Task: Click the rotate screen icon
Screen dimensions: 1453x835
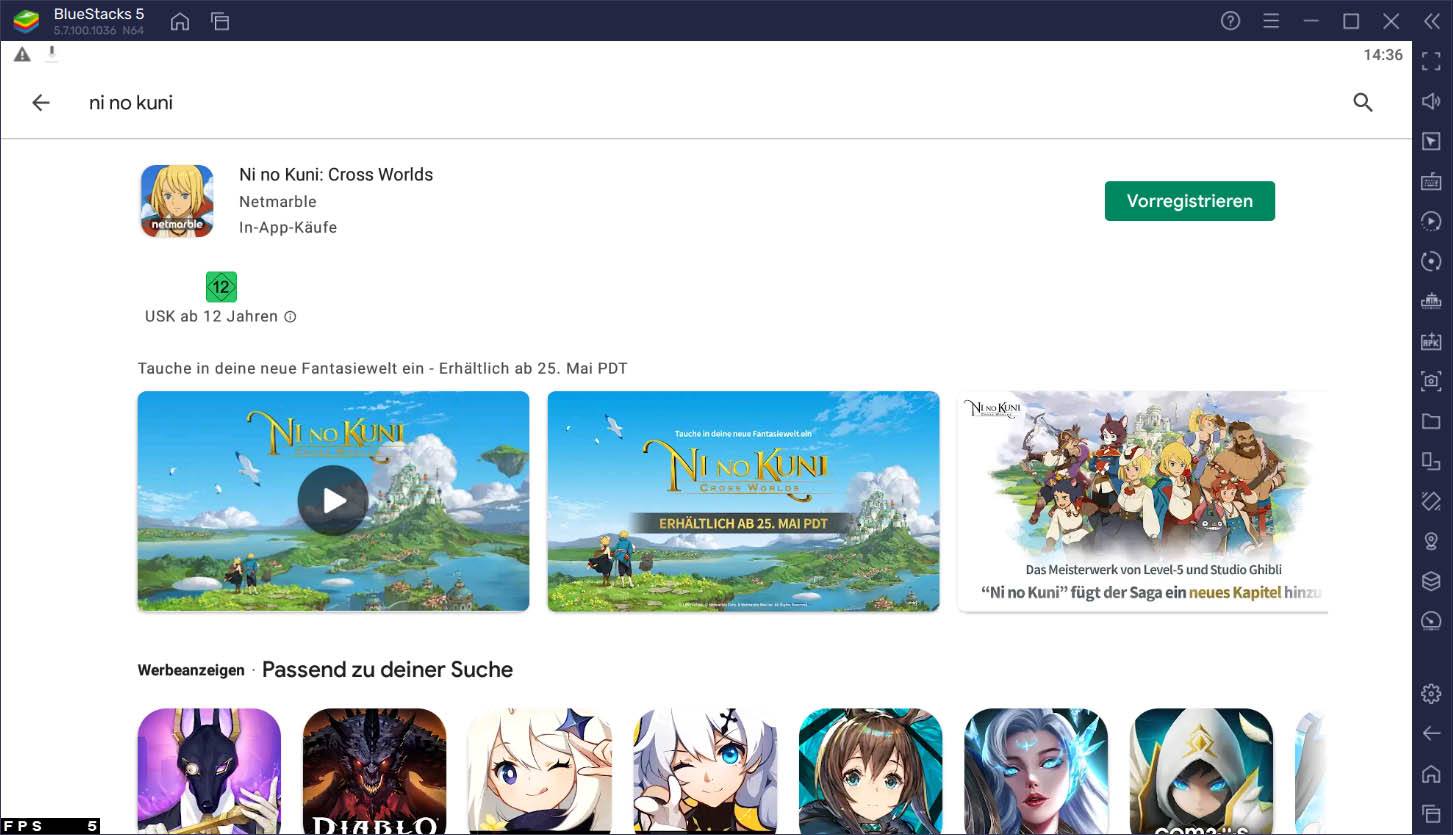Action: tap(1431, 501)
